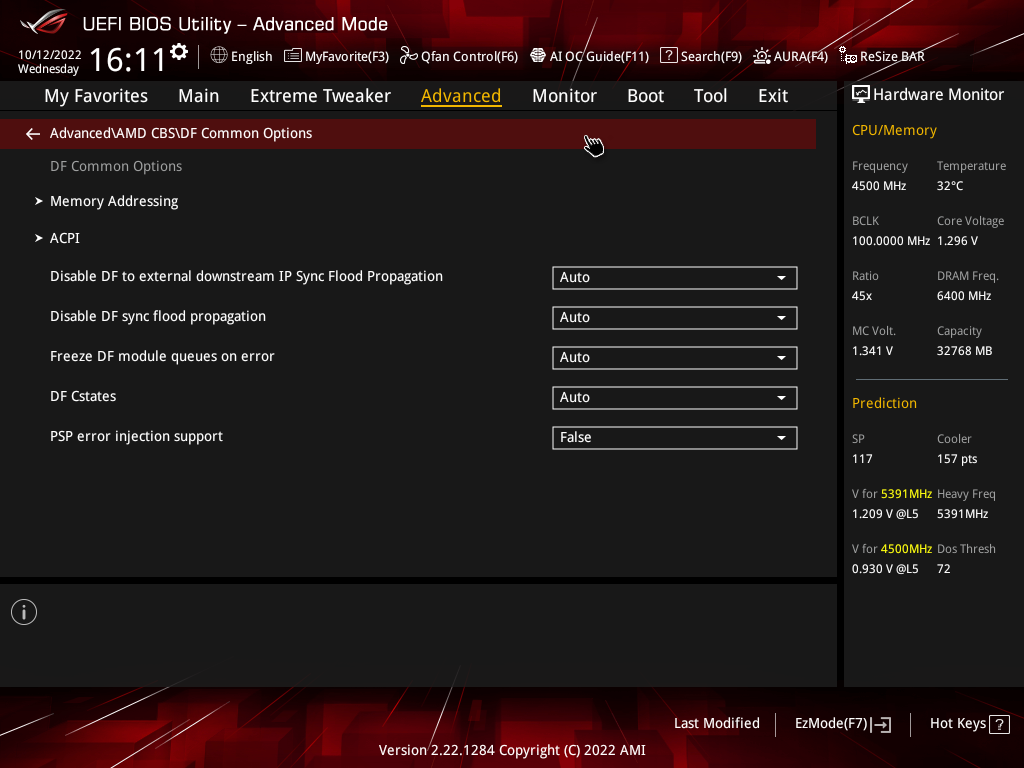1024x768 pixels.
Task: Click the 16:11 clock display
Action: click(127, 59)
